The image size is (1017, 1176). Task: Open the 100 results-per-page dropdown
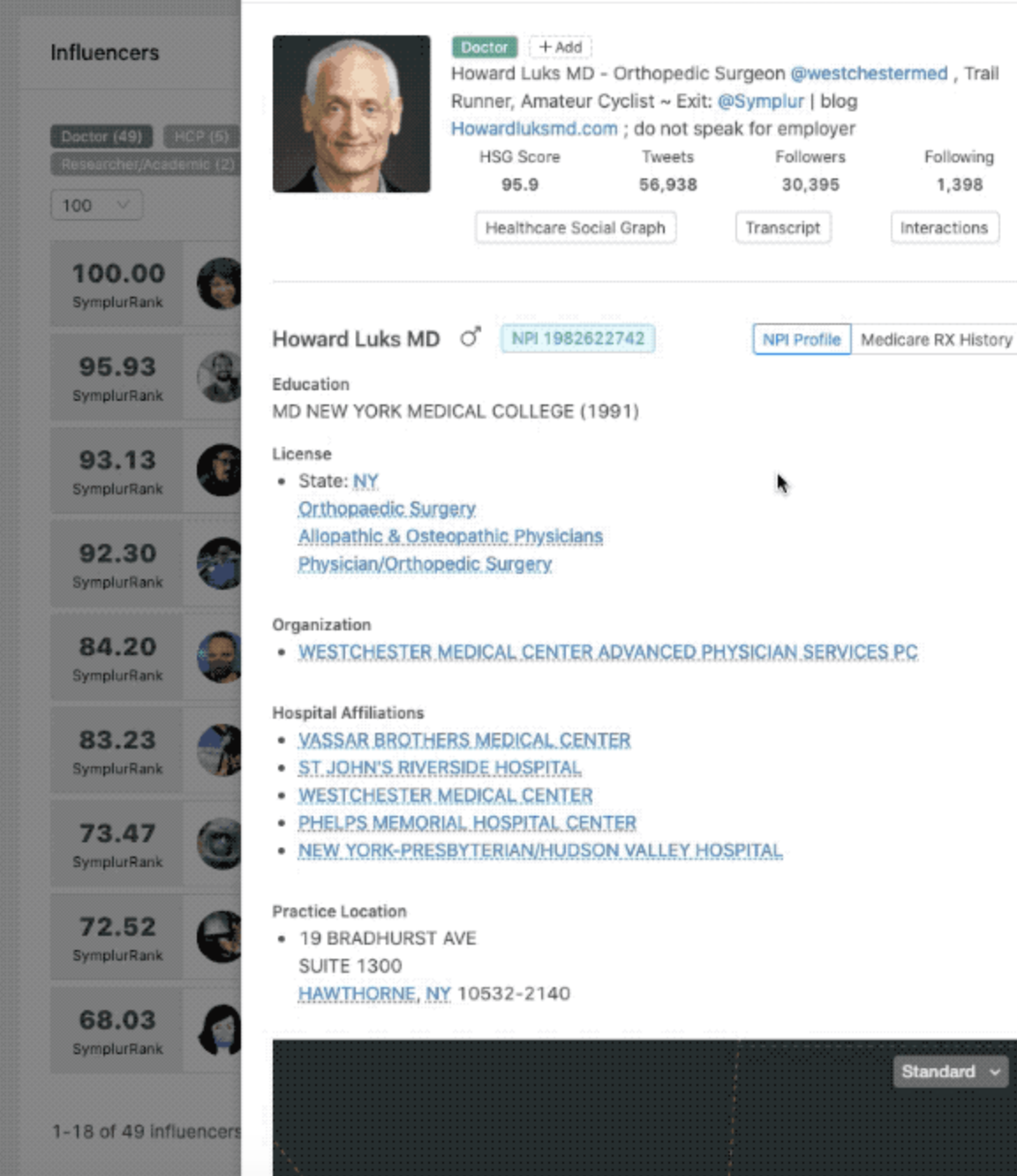point(96,205)
